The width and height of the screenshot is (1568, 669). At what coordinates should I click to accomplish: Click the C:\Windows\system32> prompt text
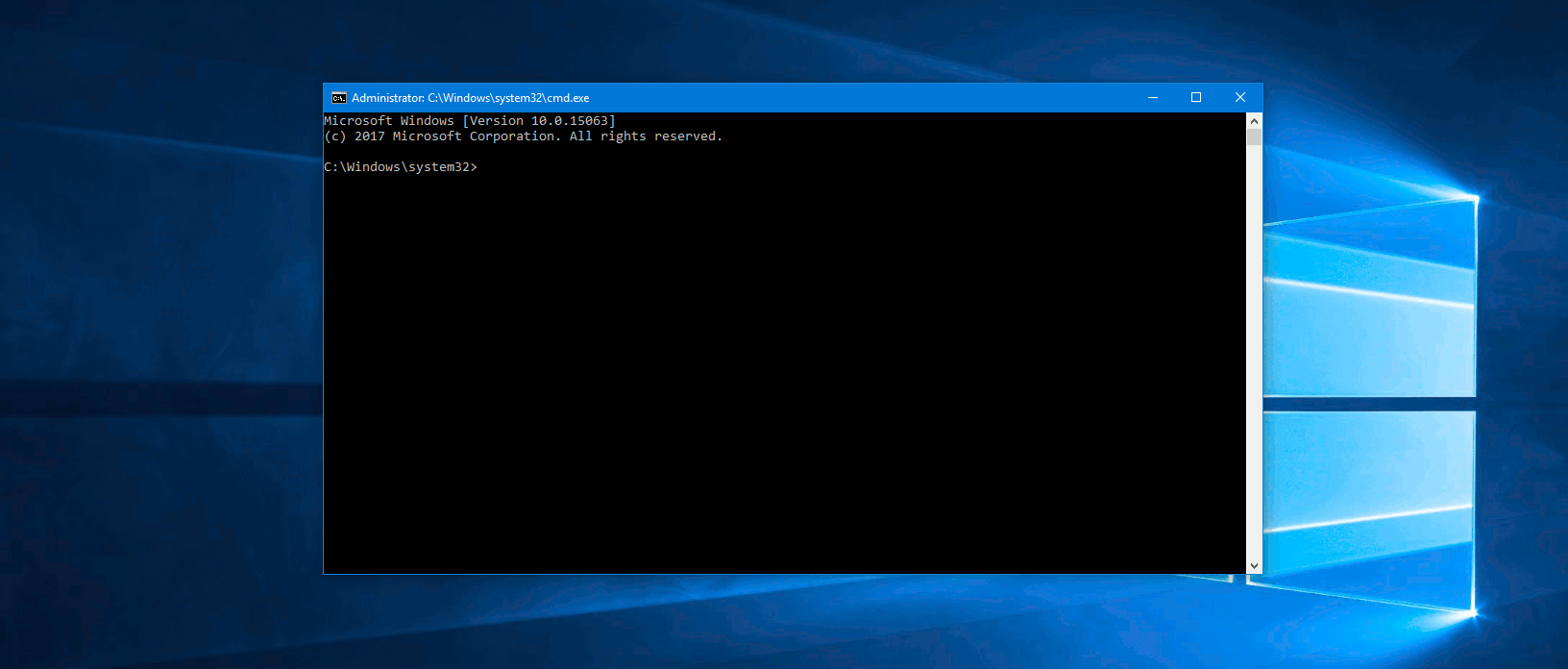(401, 167)
